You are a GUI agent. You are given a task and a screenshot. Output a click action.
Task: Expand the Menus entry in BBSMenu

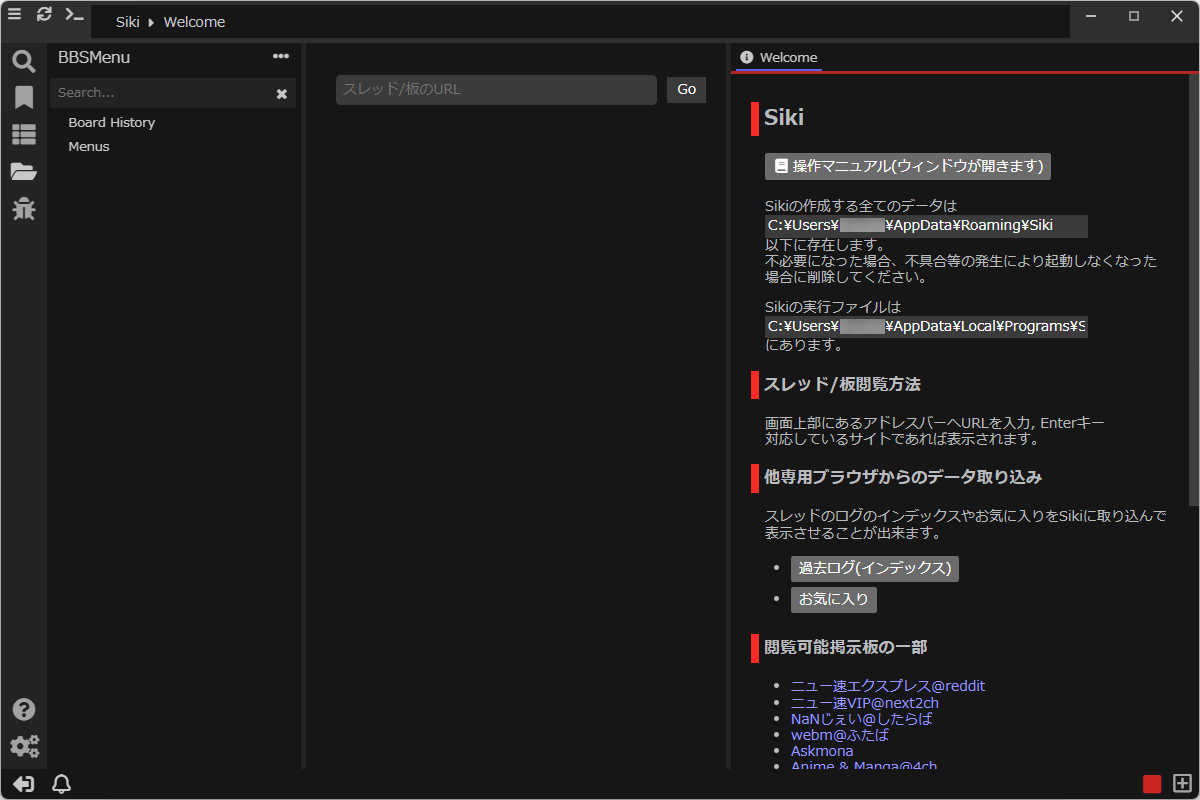point(88,146)
